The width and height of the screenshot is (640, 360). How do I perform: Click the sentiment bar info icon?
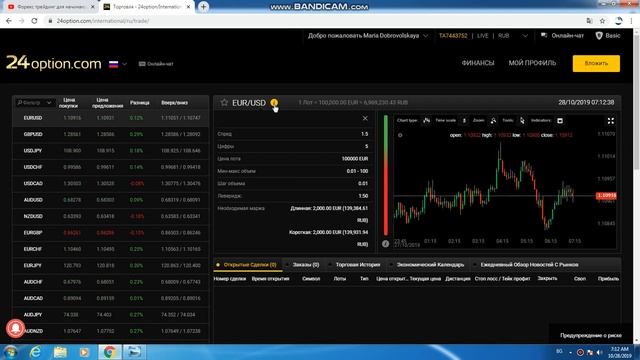tap(385, 244)
